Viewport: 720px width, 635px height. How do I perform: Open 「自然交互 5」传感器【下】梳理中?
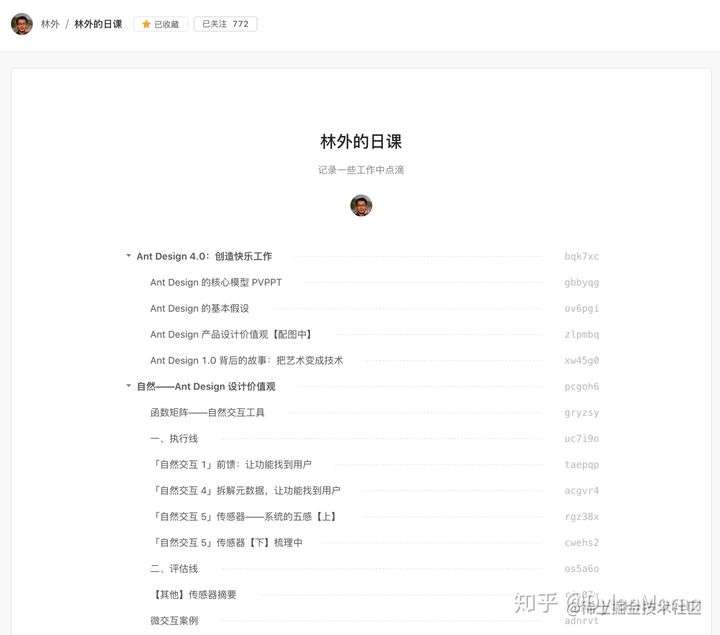[x=226, y=543]
